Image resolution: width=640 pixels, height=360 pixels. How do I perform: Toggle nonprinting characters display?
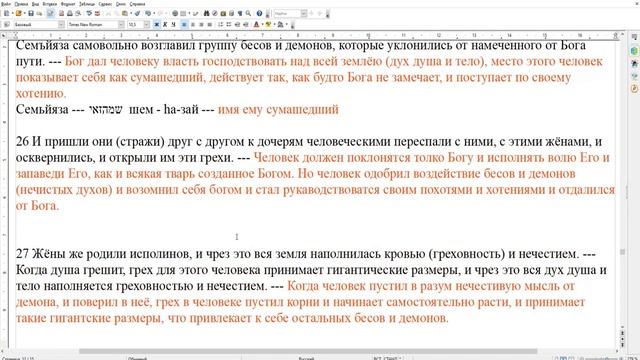point(240,13)
